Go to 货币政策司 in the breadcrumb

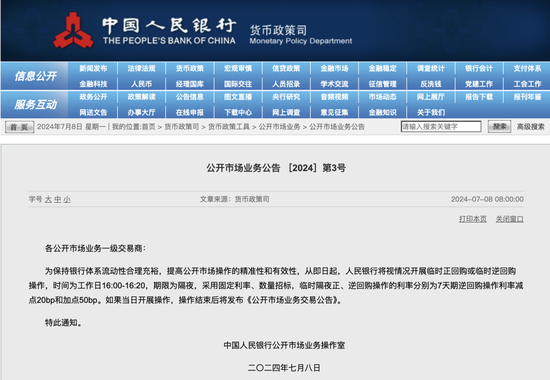pyautogui.click(x=182, y=127)
